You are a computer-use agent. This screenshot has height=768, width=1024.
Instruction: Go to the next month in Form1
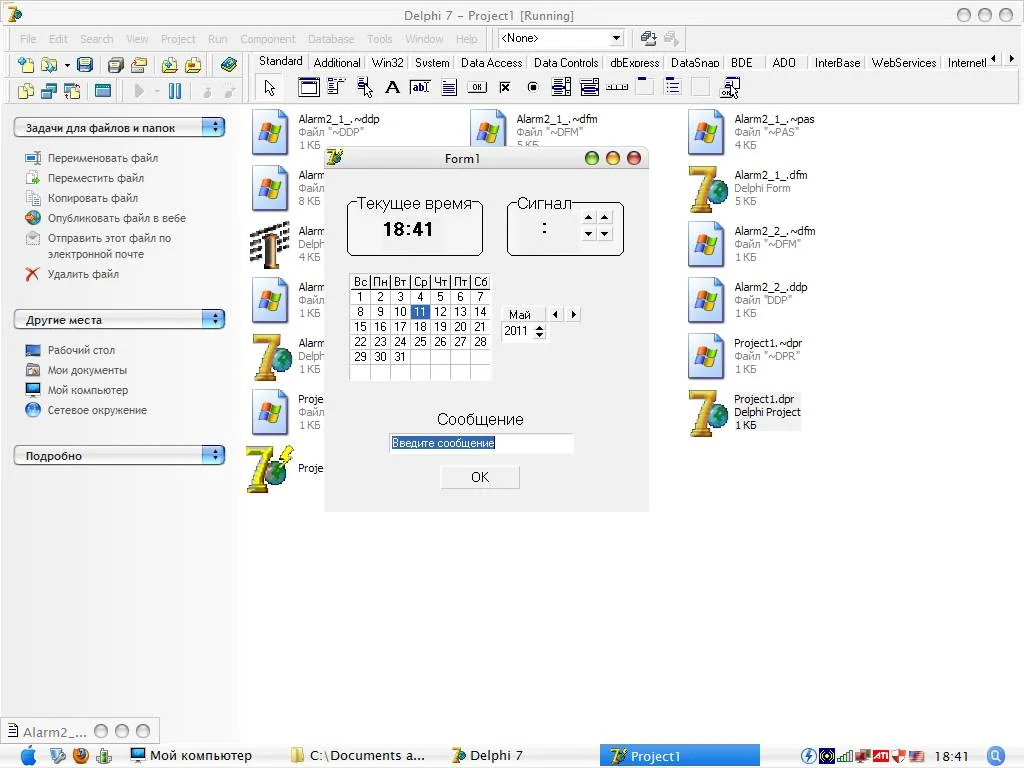click(x=573, y=314)
